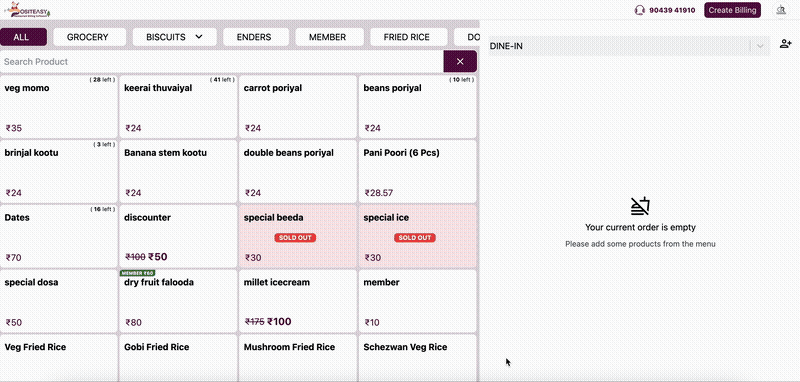The height and width of the screenshot is (382, 800).
Task: Add beans poriyal to the order
Action: tap(418, 107)
